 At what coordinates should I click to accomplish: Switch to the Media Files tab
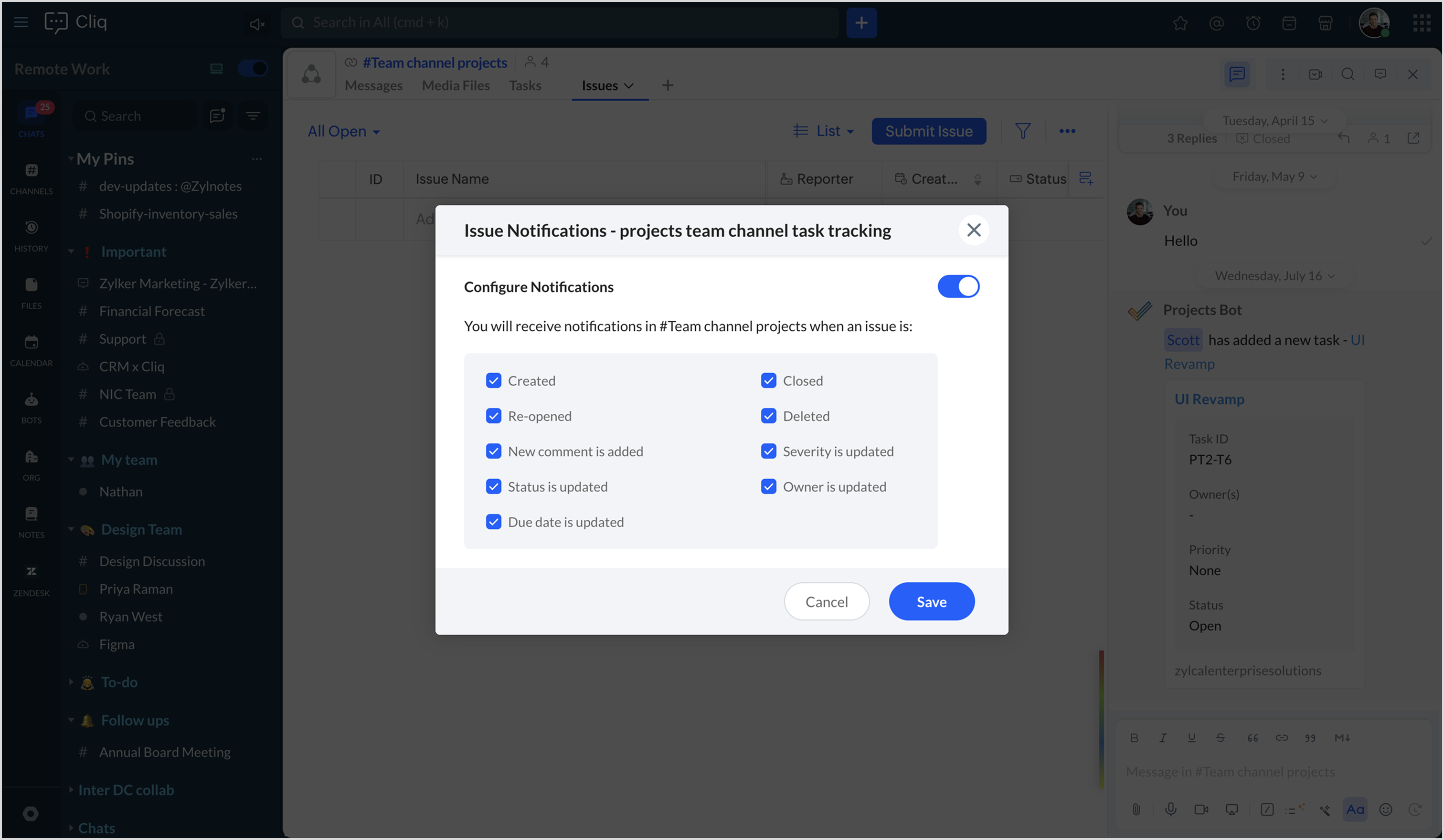(x=456, y=86)
